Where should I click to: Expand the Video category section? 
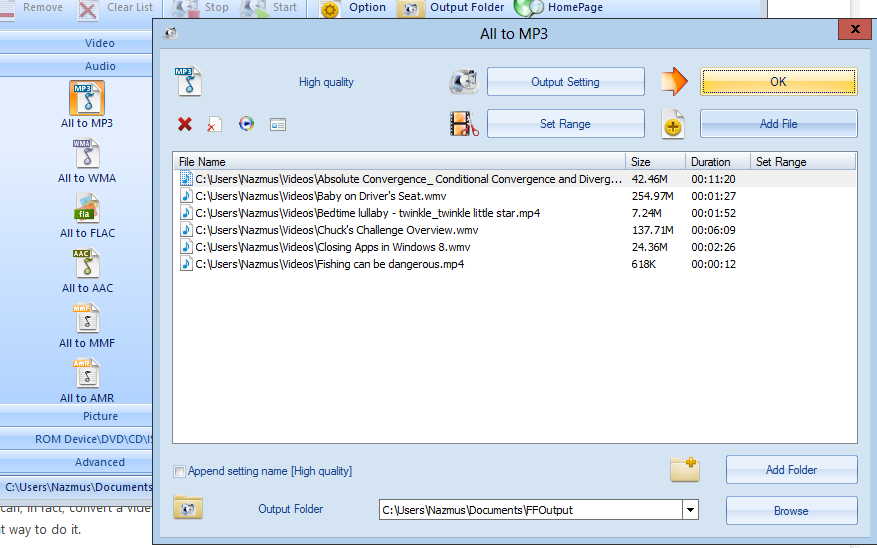[100, 43]
